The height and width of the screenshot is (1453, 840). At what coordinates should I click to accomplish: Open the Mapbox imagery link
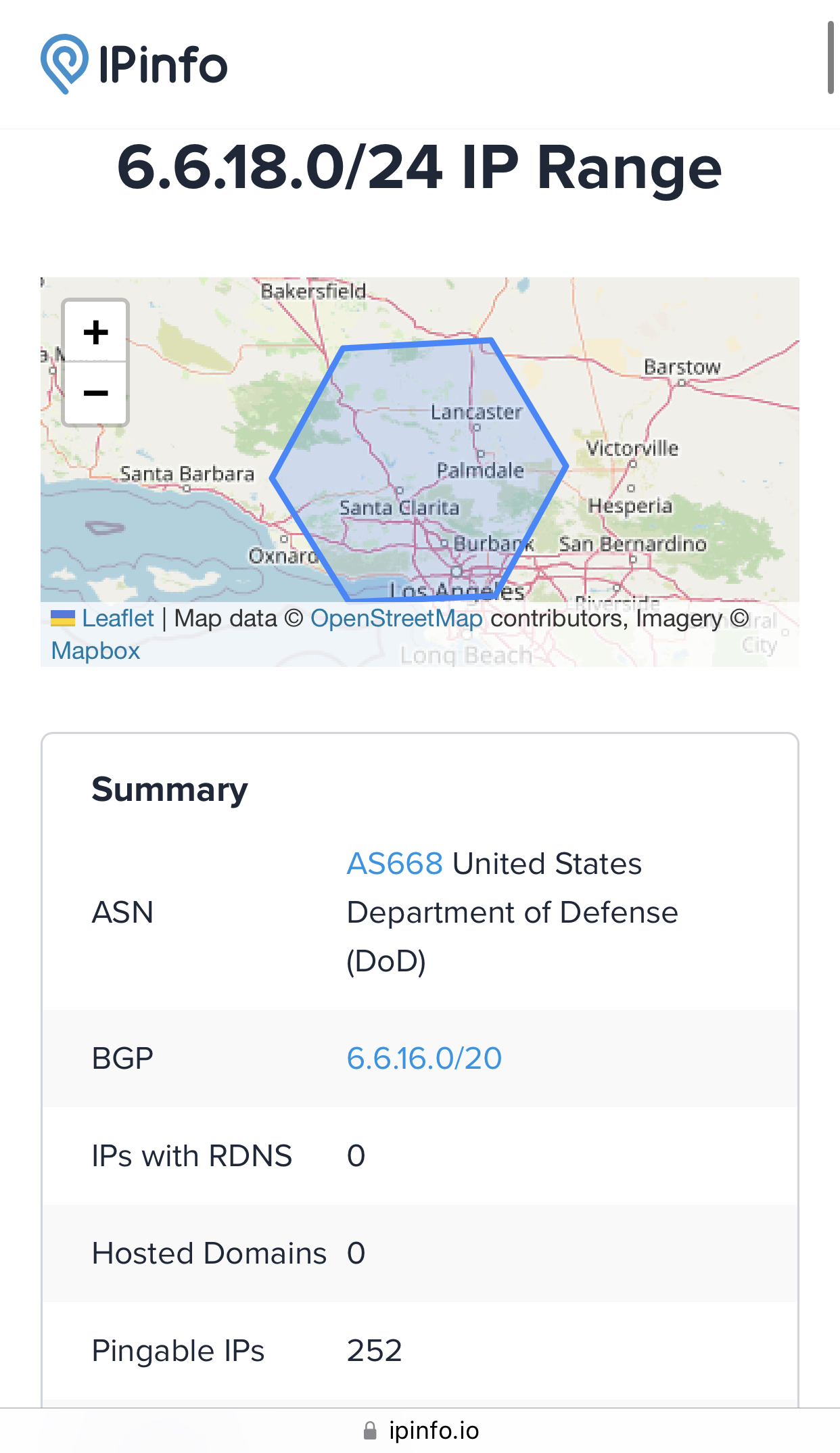click(95, 651)
